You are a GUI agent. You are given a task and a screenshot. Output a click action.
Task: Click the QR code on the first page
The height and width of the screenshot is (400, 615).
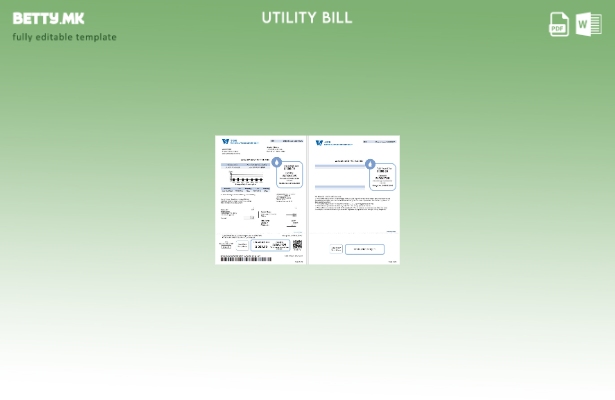[297, 244]
